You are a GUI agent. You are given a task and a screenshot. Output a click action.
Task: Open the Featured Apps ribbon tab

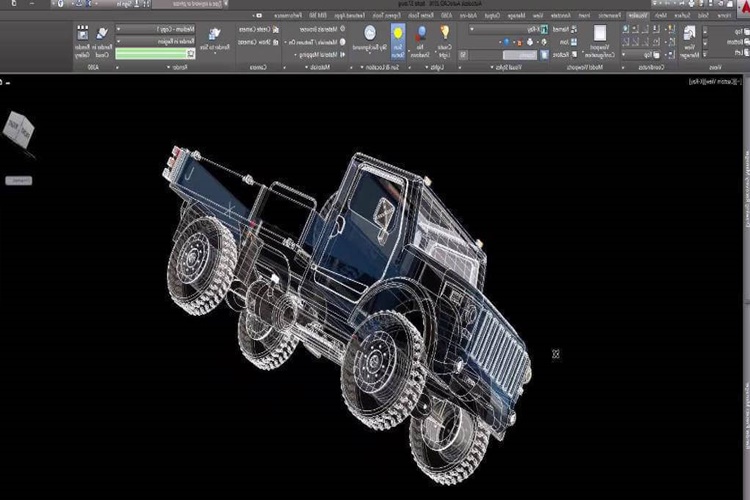tap(350, 16)
